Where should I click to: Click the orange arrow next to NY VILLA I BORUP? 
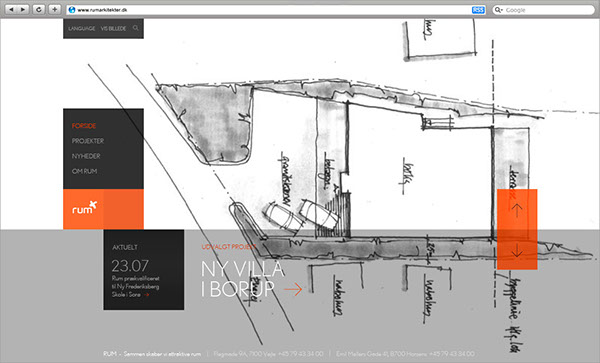[293, 289]
